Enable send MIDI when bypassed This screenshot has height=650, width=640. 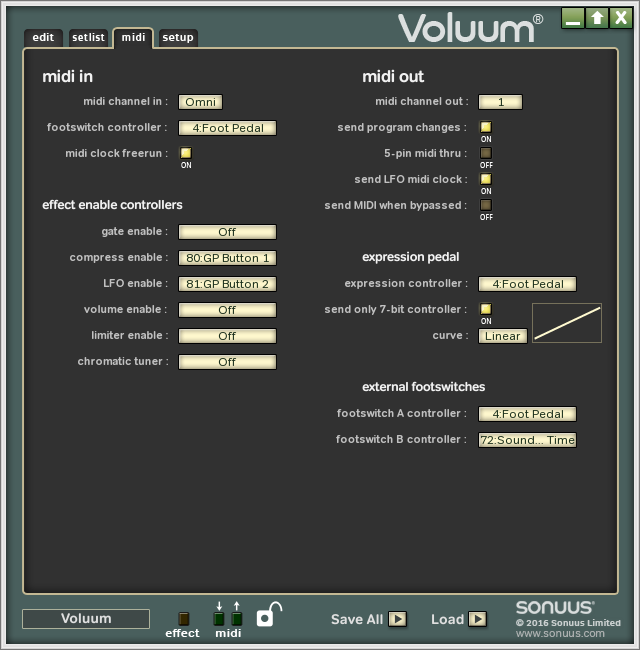pyautogui.click(x=486, y=205)
